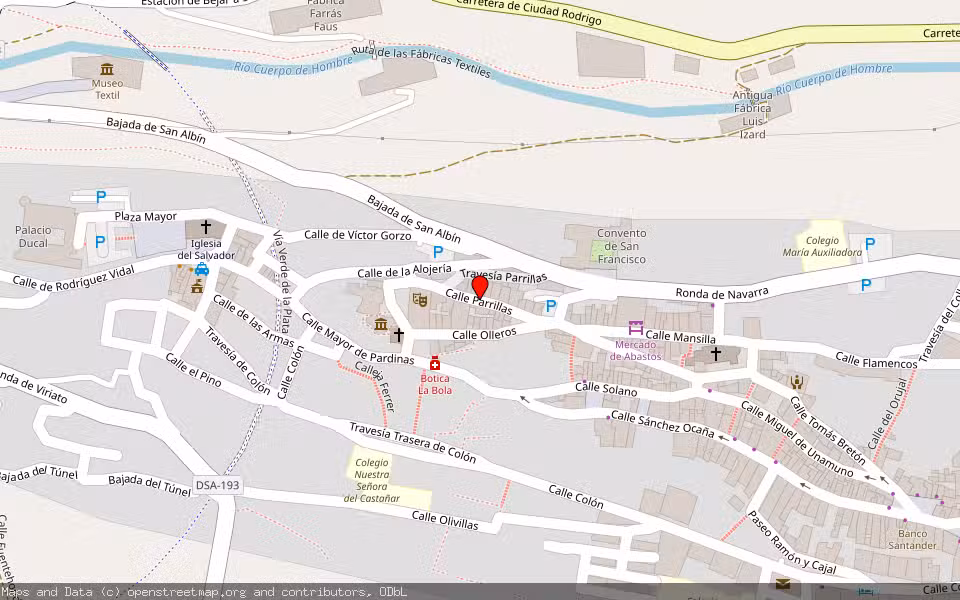The image size is (960, 600).
Task: Select the Antigua Fábrica Luis Izard label
Action: pos(752,114)
